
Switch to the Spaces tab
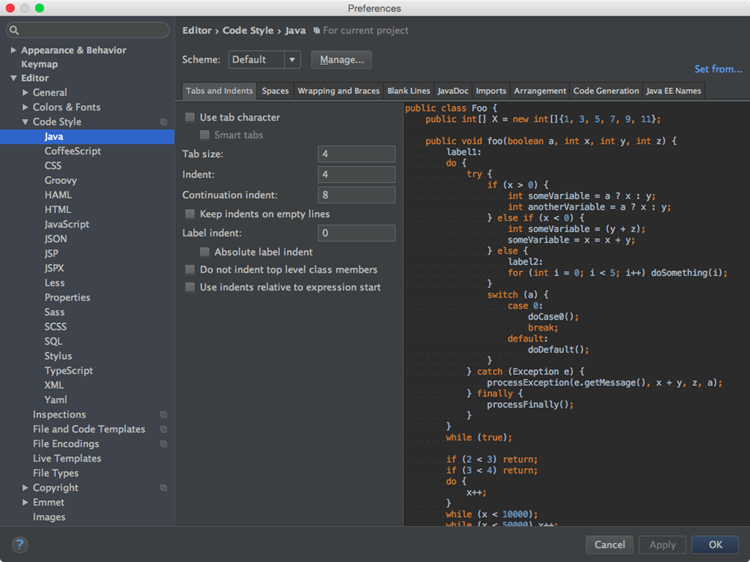pyautogui.click(x=275, y=91)
